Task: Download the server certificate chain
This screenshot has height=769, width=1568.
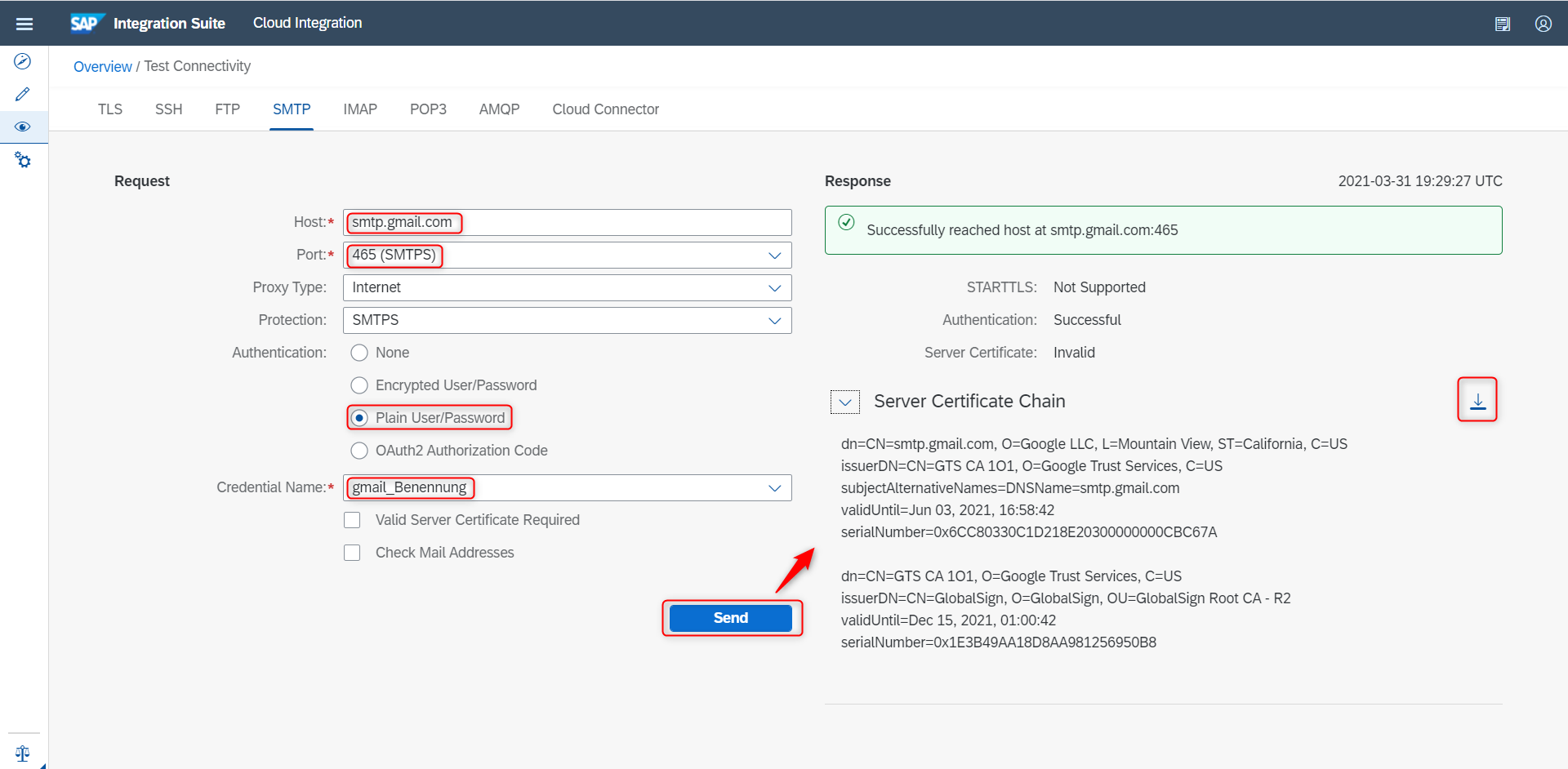Action: point(1477,400)
